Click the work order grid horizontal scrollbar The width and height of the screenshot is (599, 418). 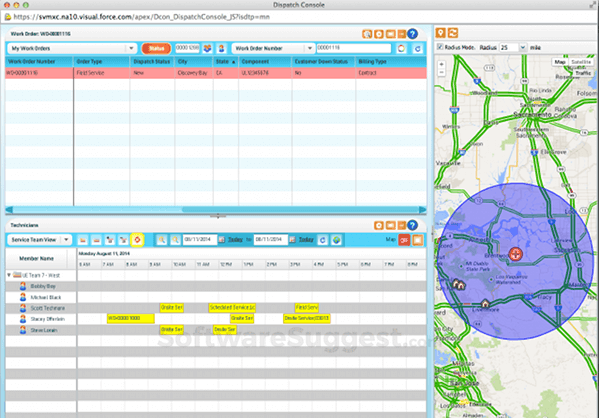click(216, 210)
